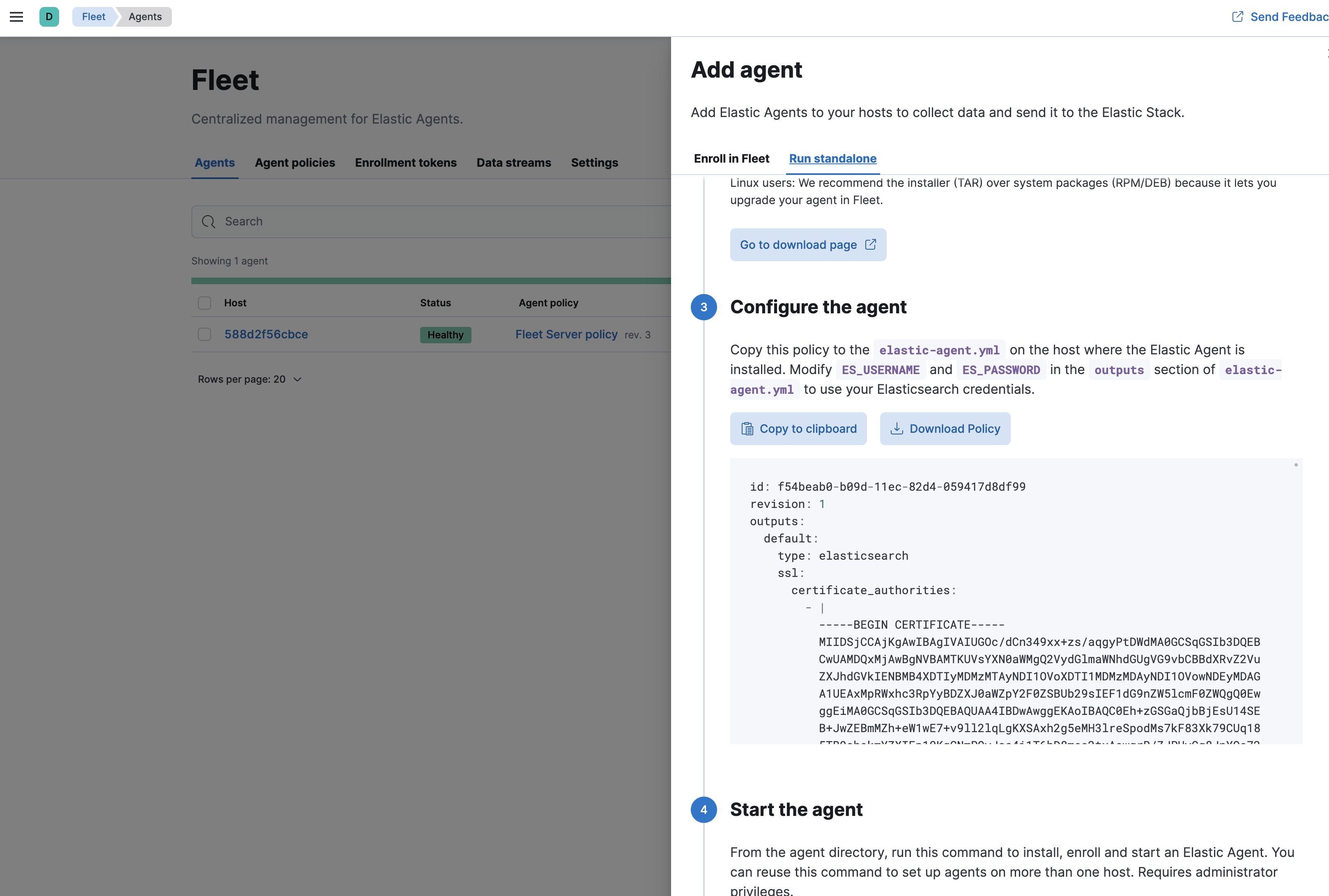Click the Send Feedback external link icon
Viewport: 1329px width, 896px height.
tap(1237, 16)
